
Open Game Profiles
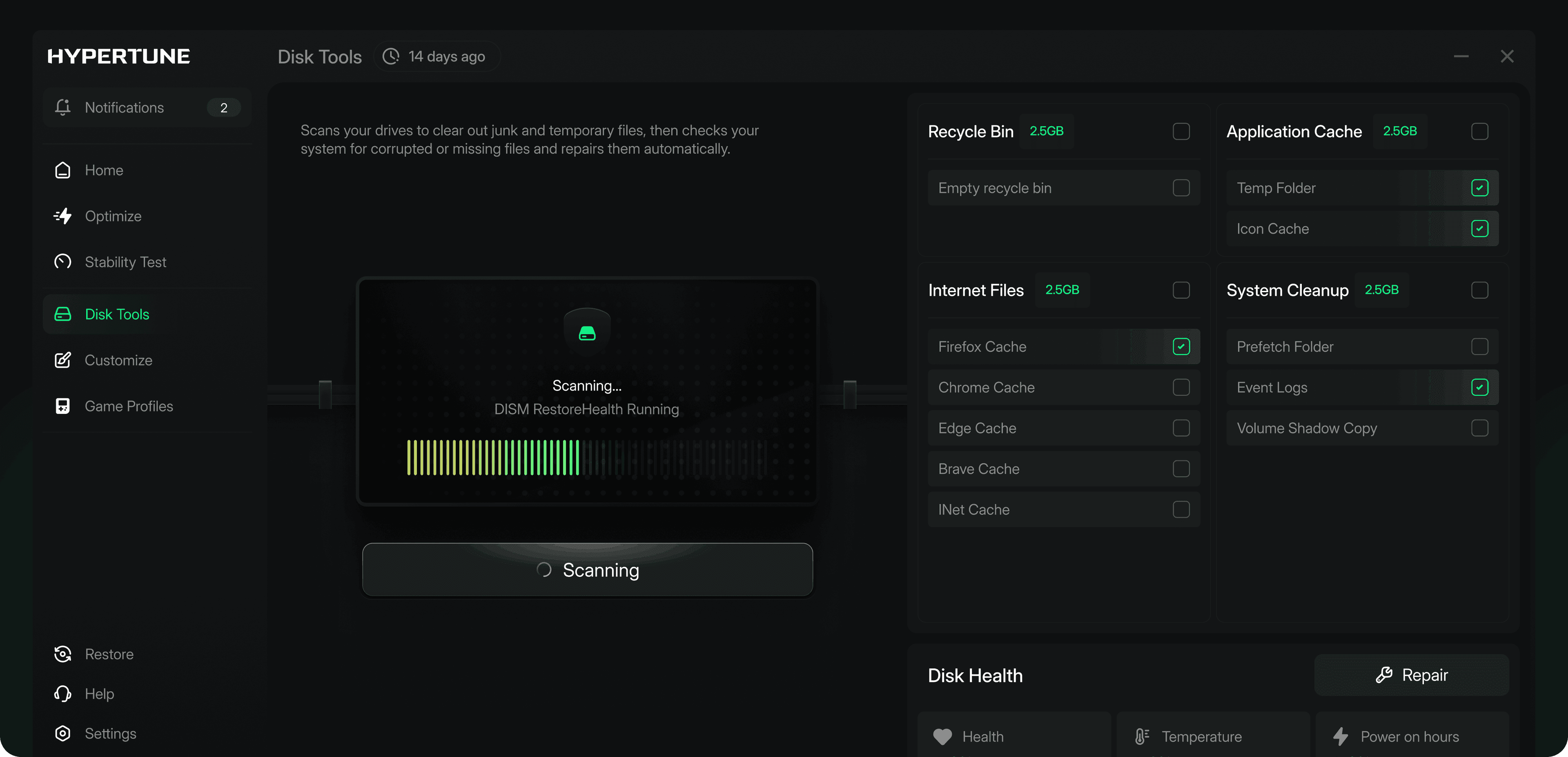pyautogui.click(x=147, y=406)
